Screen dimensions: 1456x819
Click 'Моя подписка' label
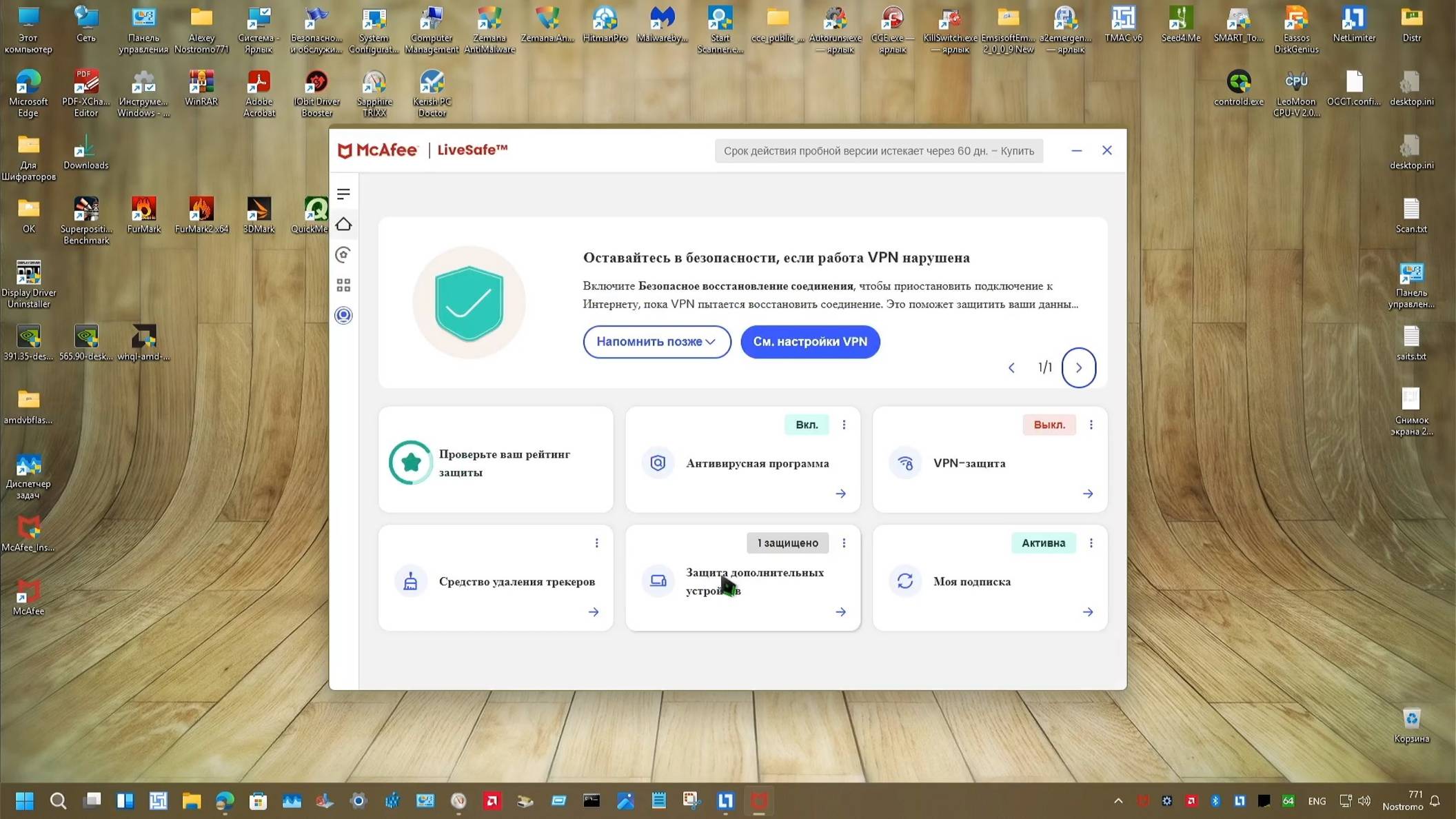pyautogui.click(x=972, y=582)
